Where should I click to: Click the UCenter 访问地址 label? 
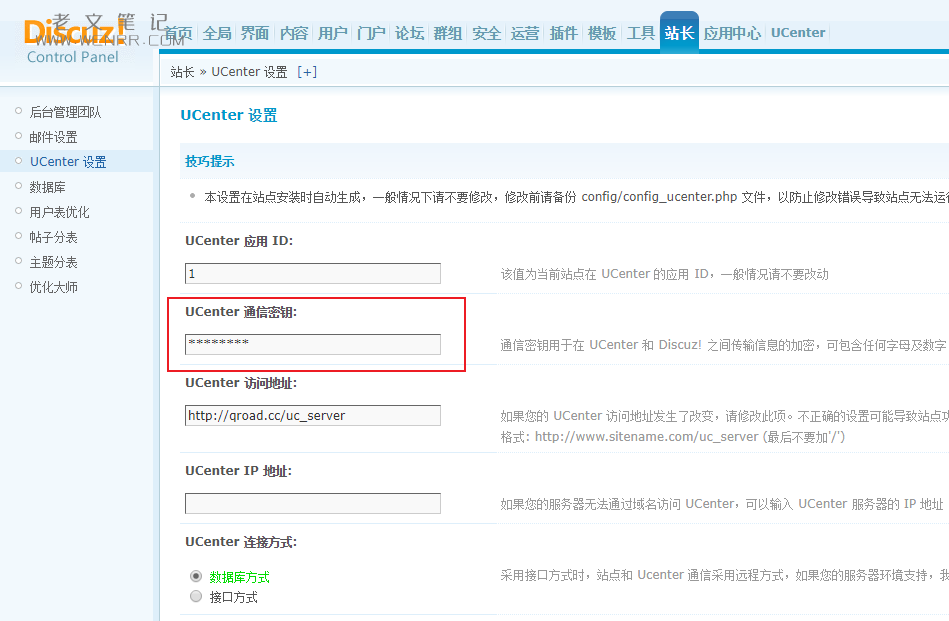tap(241, 383)
